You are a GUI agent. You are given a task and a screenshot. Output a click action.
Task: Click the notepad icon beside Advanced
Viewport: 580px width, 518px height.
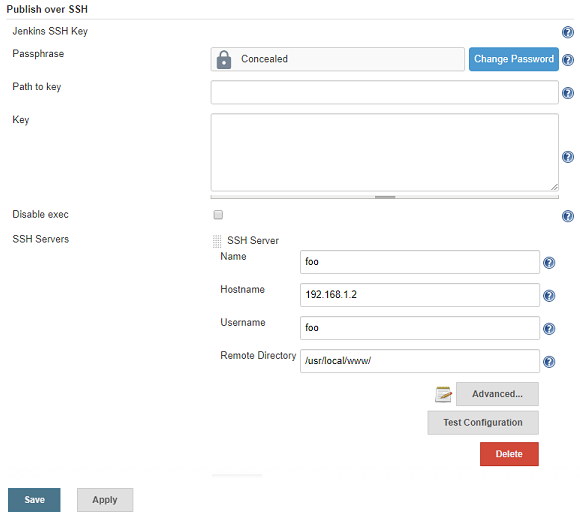tap(443, 394)
